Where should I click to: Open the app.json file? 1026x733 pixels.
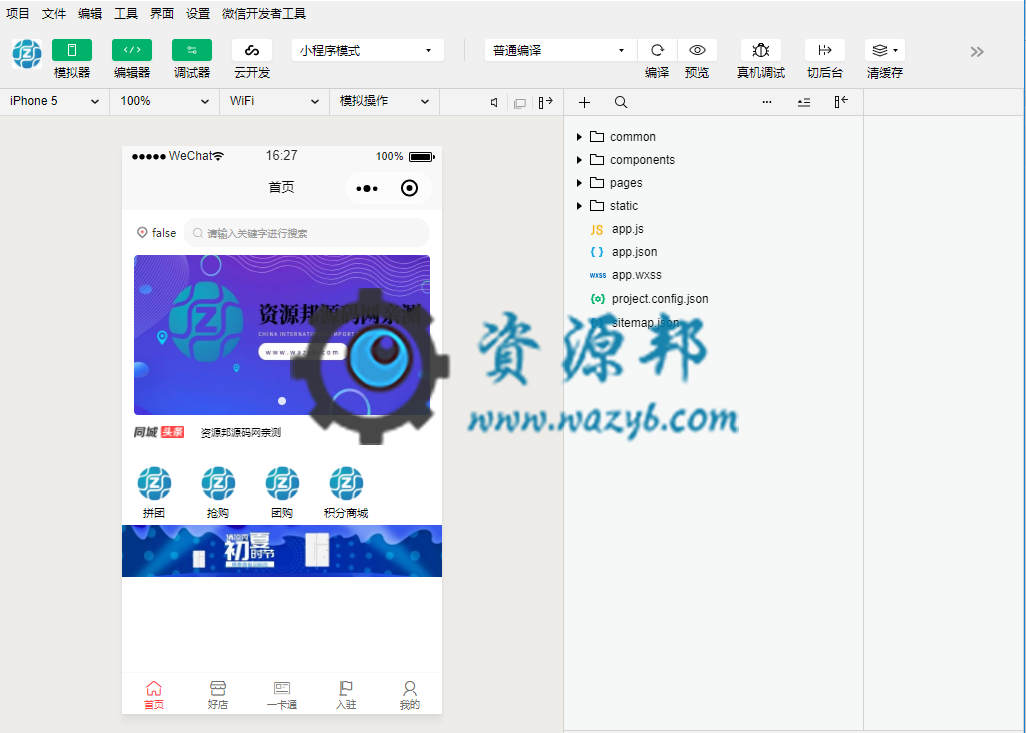tap(624, 252)
